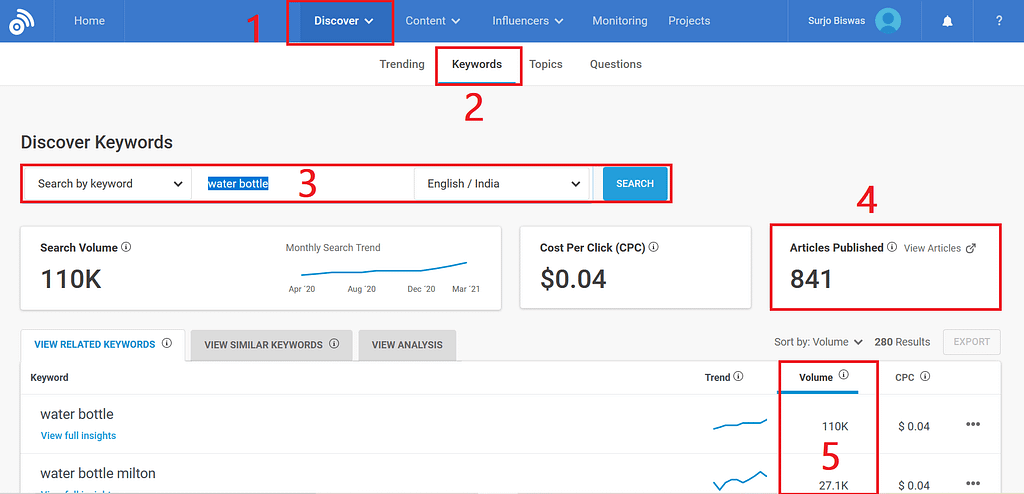This screenshot has width=1024, height=494.
Task: Select View Similar Keywords tab
Action: [271, 344]
